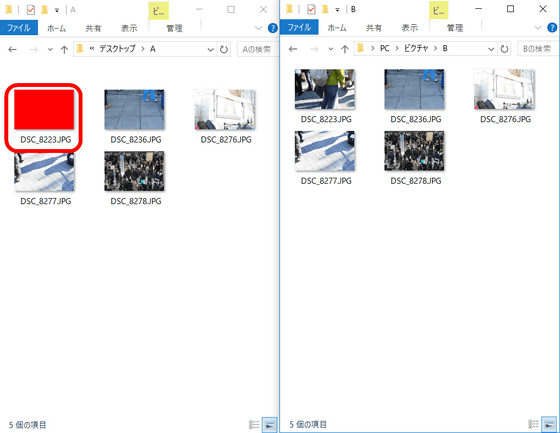
Task: Open quick access toolbar dropdown in window A
Action: (57, 10)
